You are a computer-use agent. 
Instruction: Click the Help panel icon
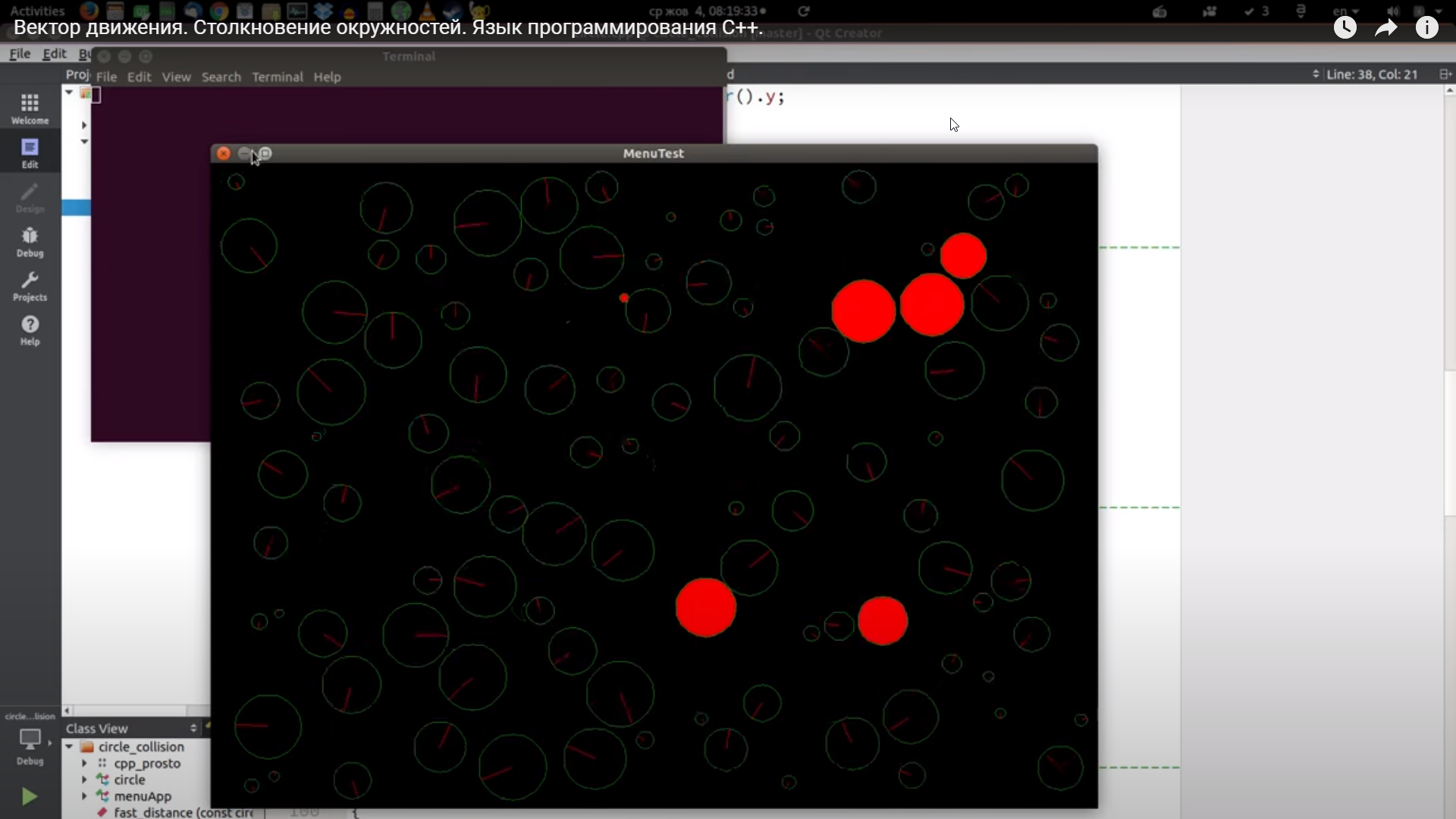tap(29, 324)
